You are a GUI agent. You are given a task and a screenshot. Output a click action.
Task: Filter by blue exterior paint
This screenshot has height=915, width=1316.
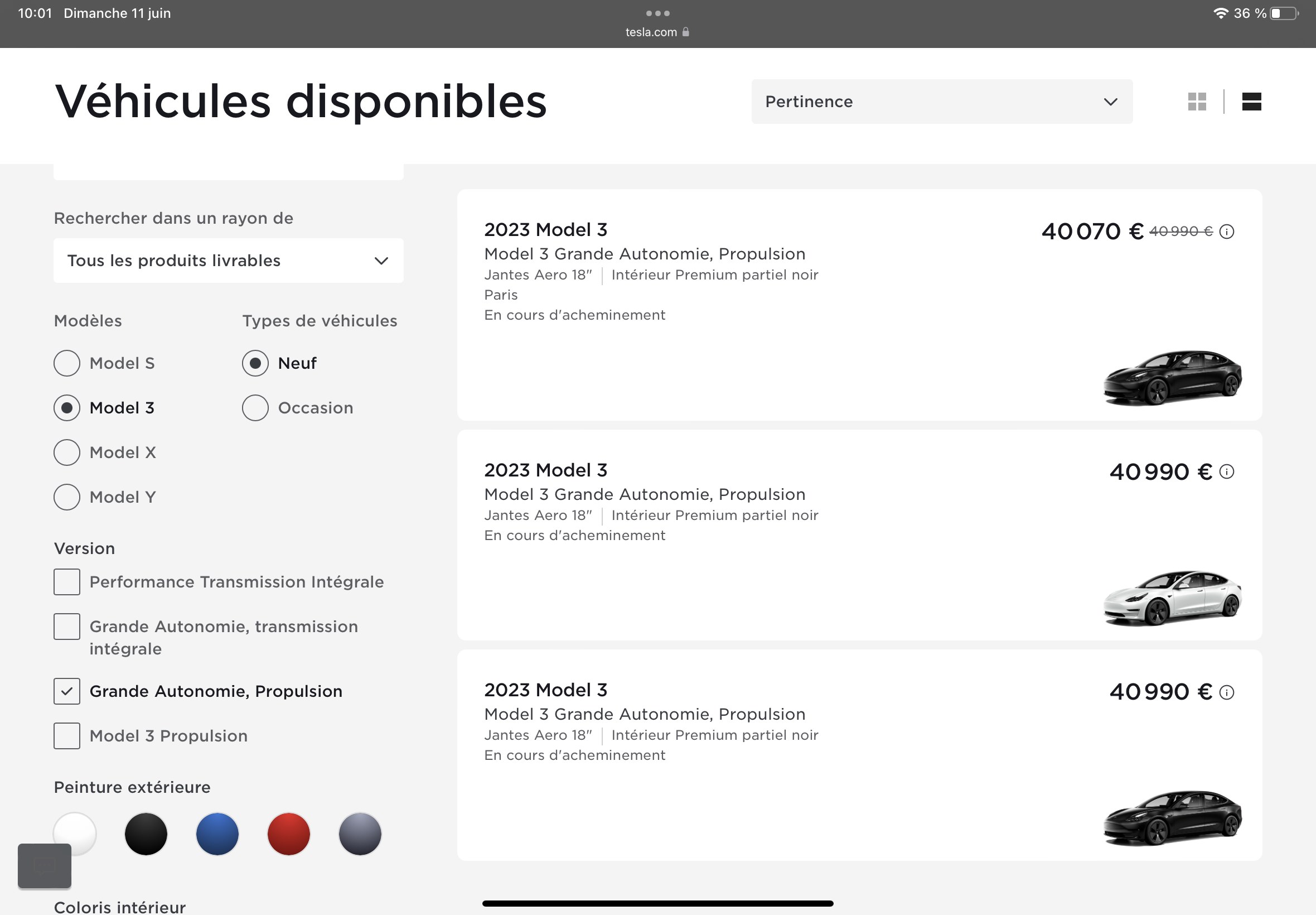pos(217,834)
